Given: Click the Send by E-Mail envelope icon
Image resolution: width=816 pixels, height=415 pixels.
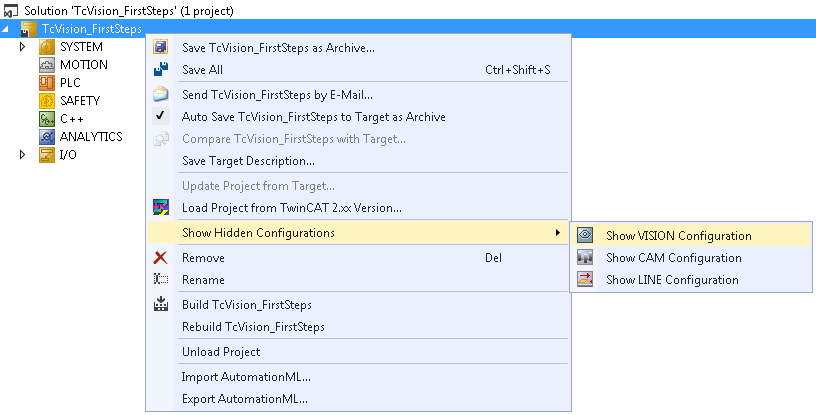Looking at the screenshot, I should [161, 94].
